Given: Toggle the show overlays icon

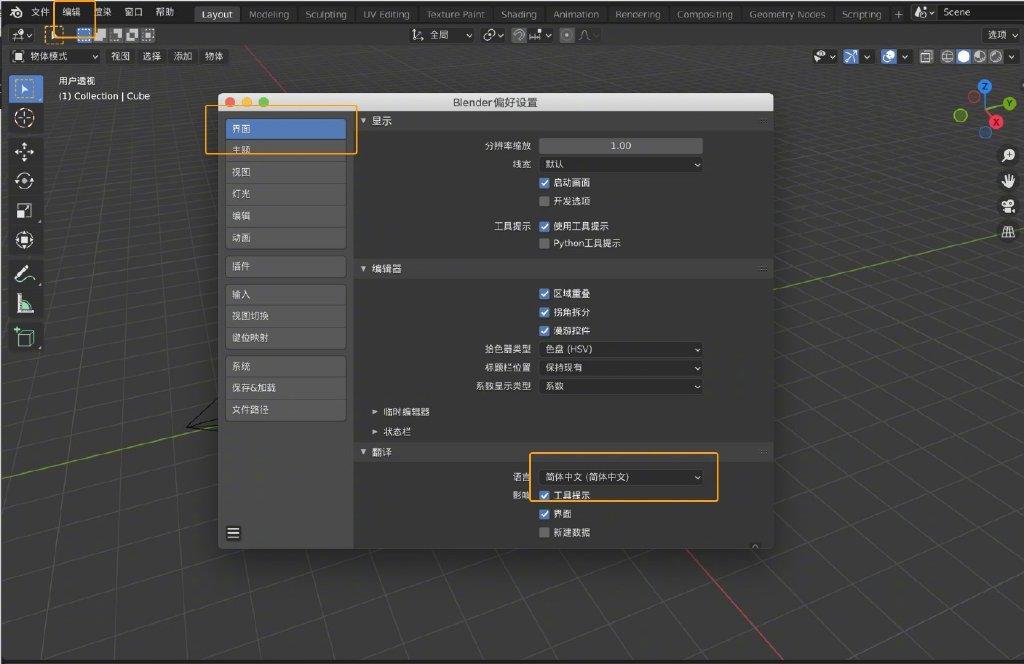Looking at the screenshot, I should (888, 57).
